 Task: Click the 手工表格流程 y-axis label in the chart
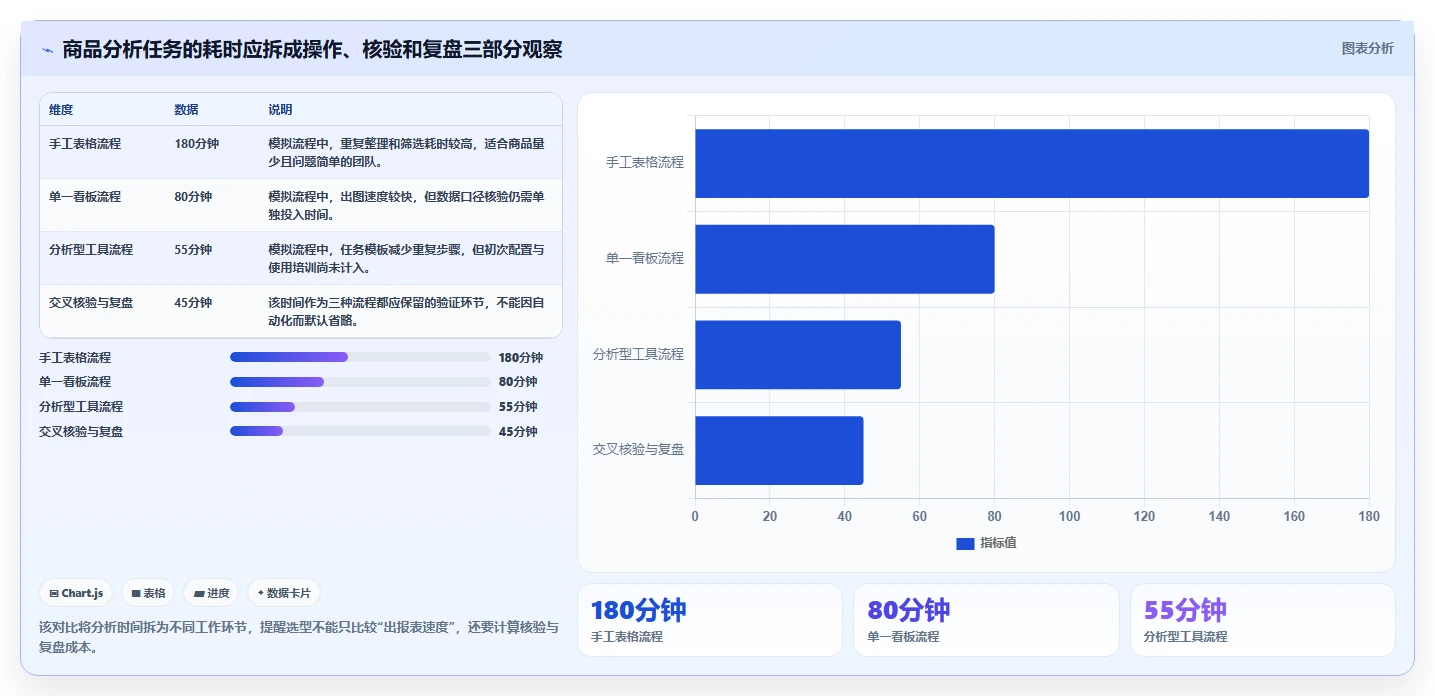coord(645,162)
